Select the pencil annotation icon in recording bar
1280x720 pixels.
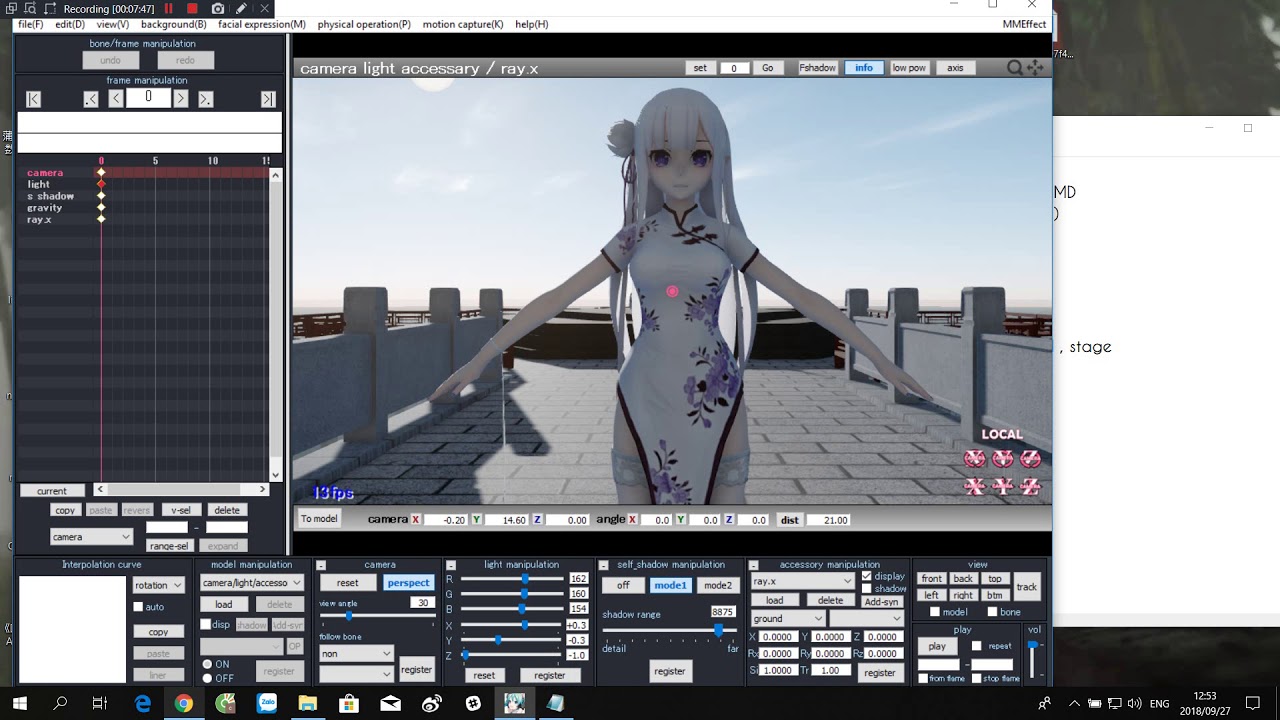(x=242, y=9)
